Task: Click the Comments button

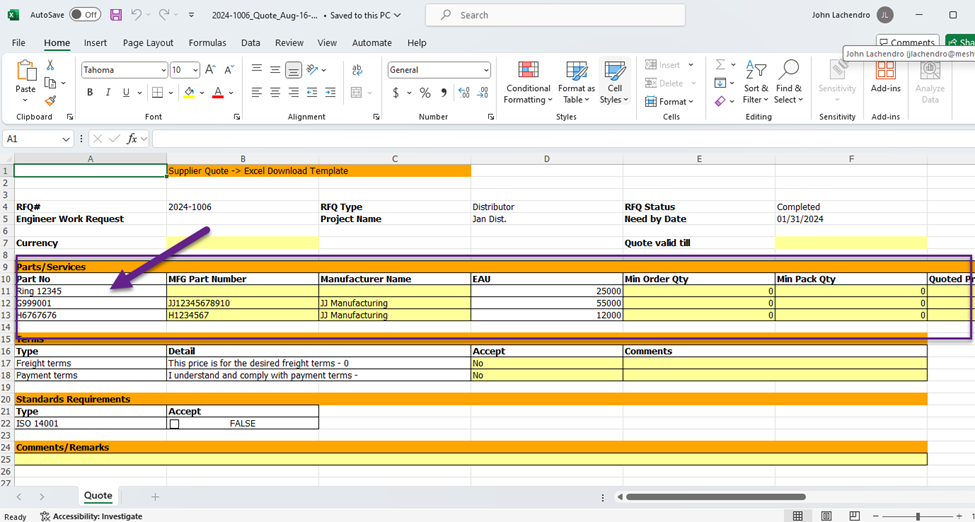Action: [x=906, y=43]
